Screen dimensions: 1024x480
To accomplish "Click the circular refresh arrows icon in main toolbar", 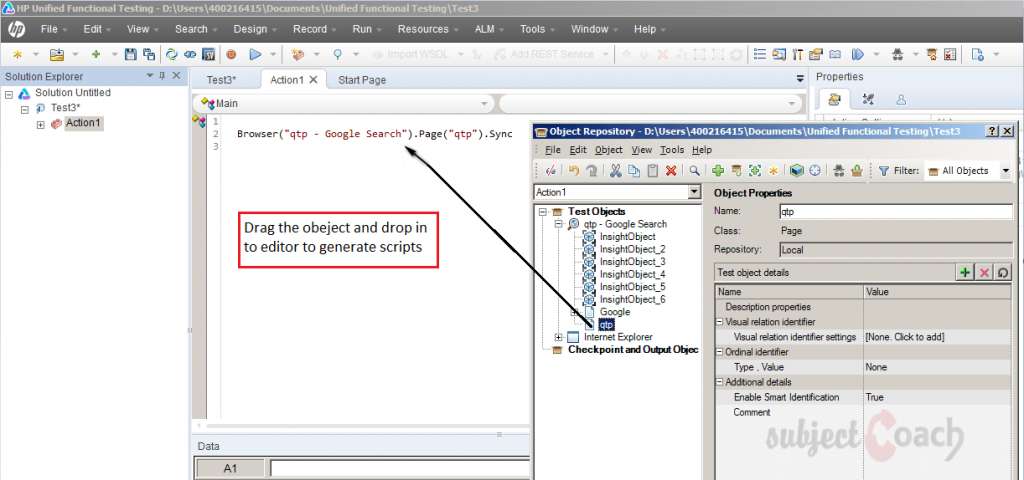I will pos(172,54).
